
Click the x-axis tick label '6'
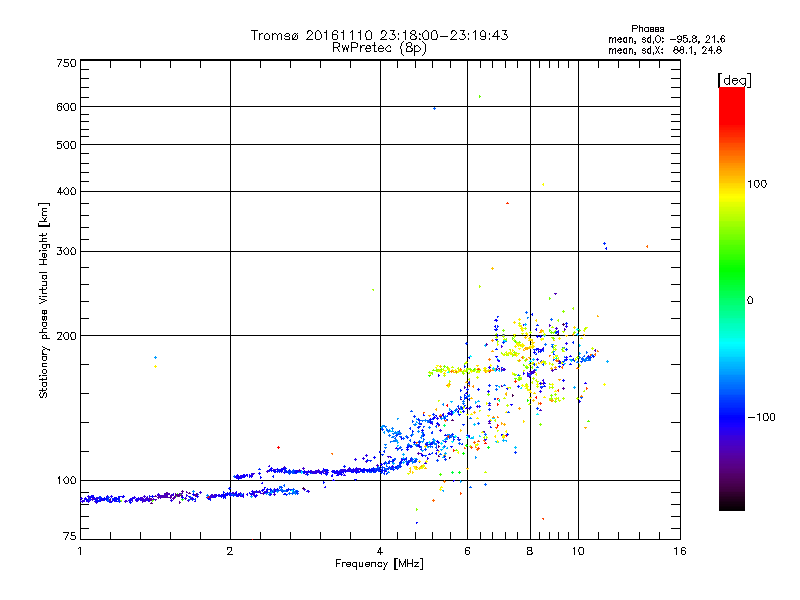pyautogui.click(x=467, y=551)
